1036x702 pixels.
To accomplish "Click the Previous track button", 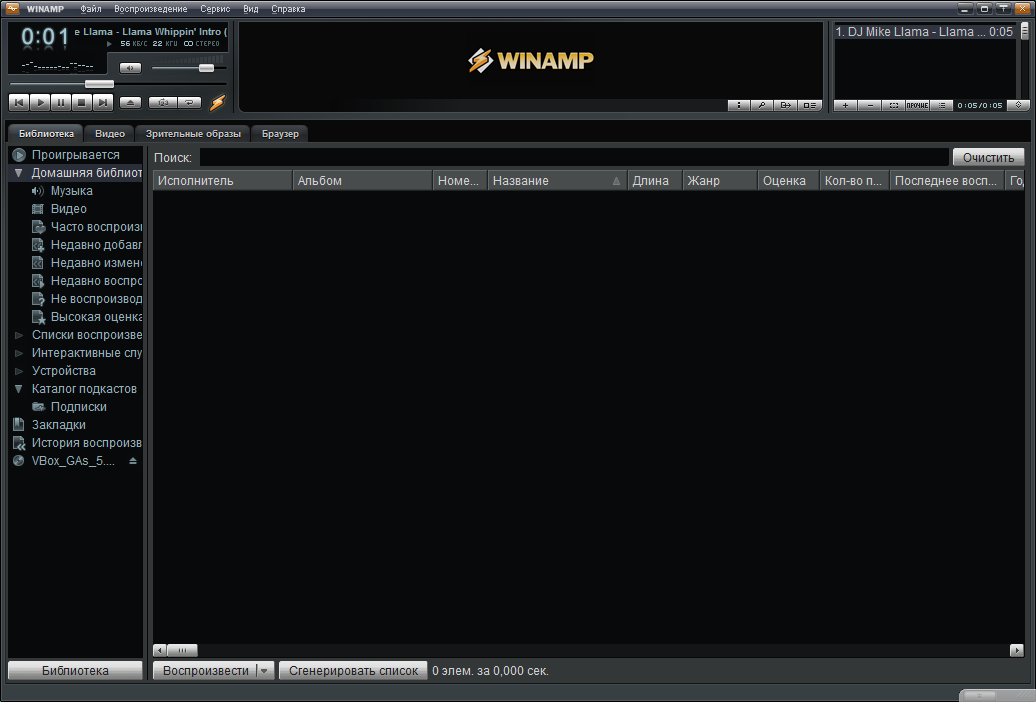I will (19, 102).
